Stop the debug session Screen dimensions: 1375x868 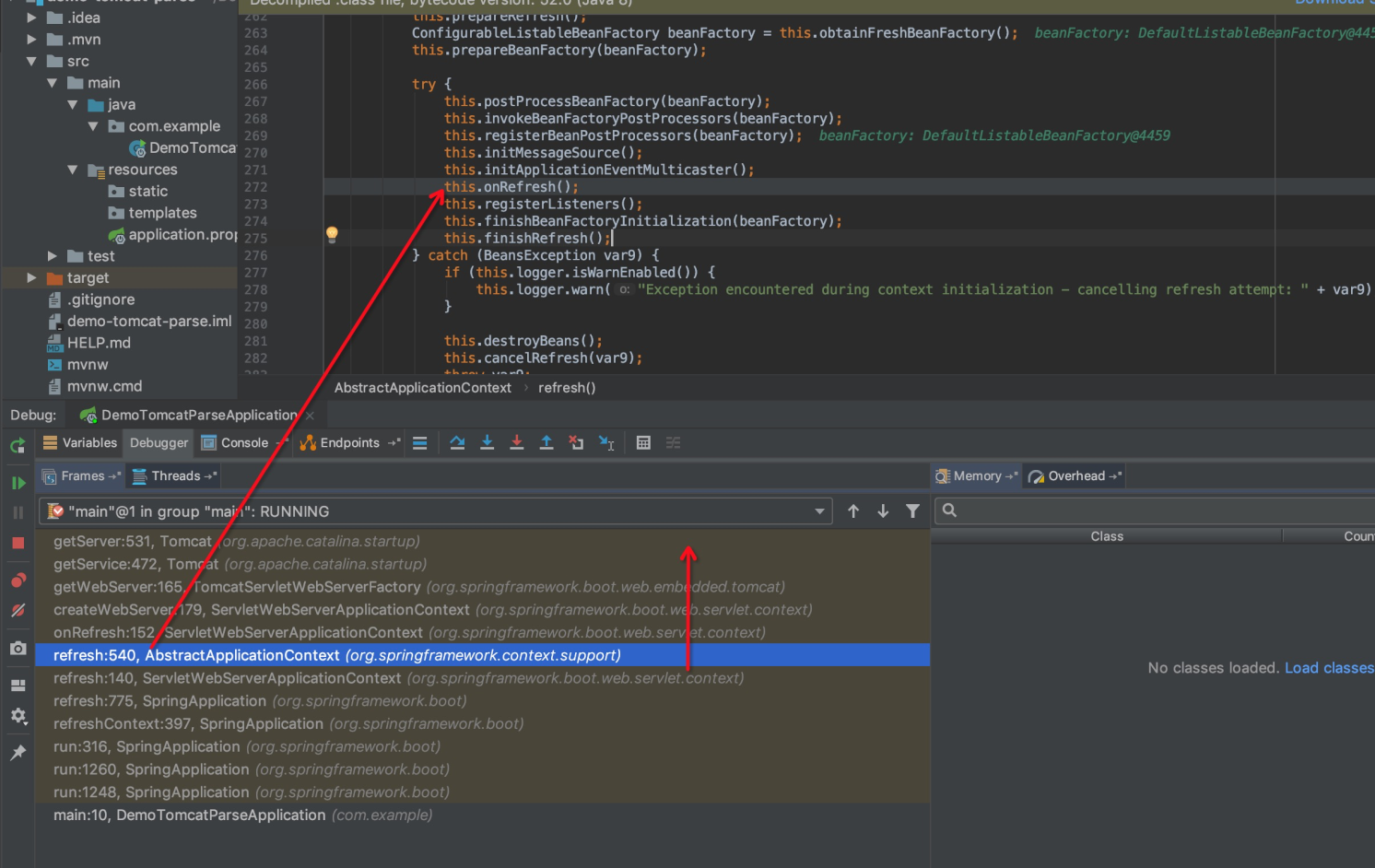click(18, 543)
